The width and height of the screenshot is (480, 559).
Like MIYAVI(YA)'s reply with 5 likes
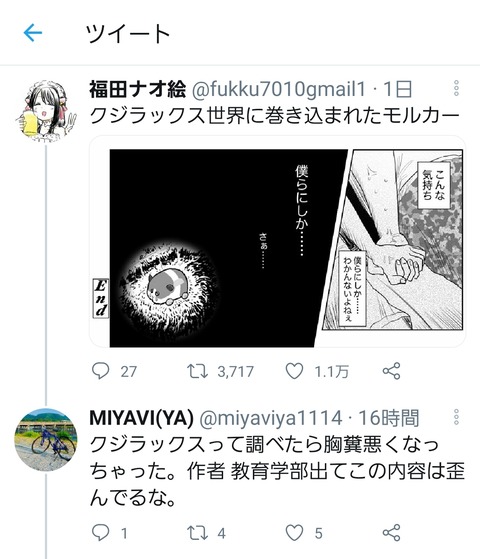295,533
